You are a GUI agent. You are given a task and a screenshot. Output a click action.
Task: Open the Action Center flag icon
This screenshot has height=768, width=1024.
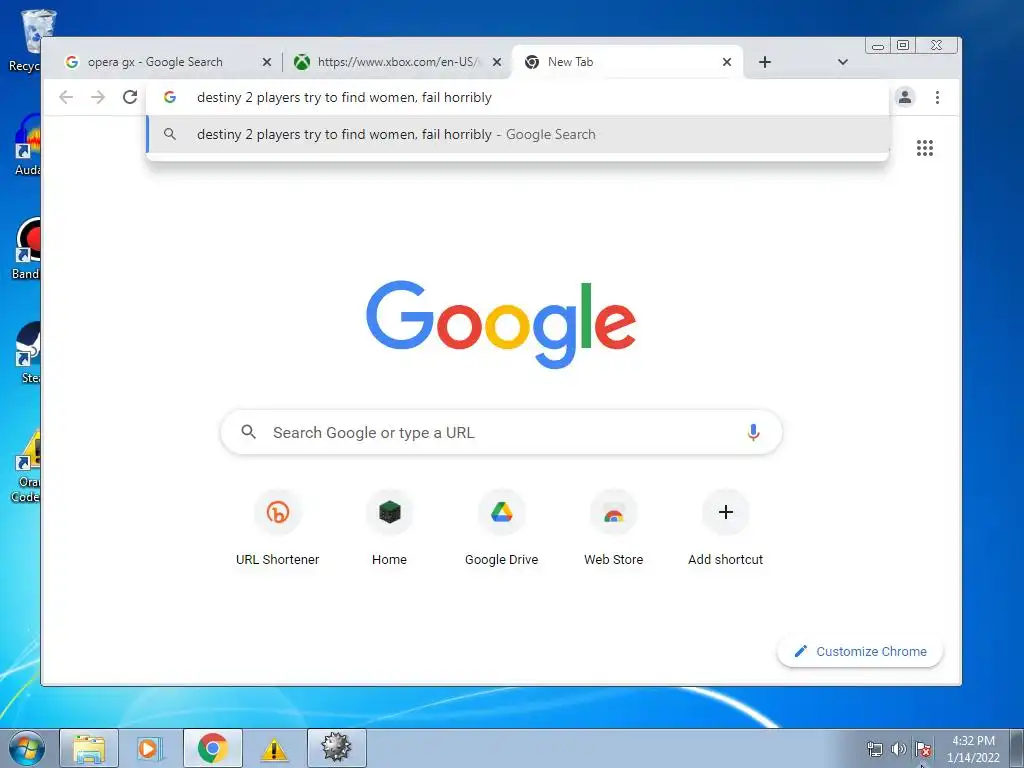[923, 749]
